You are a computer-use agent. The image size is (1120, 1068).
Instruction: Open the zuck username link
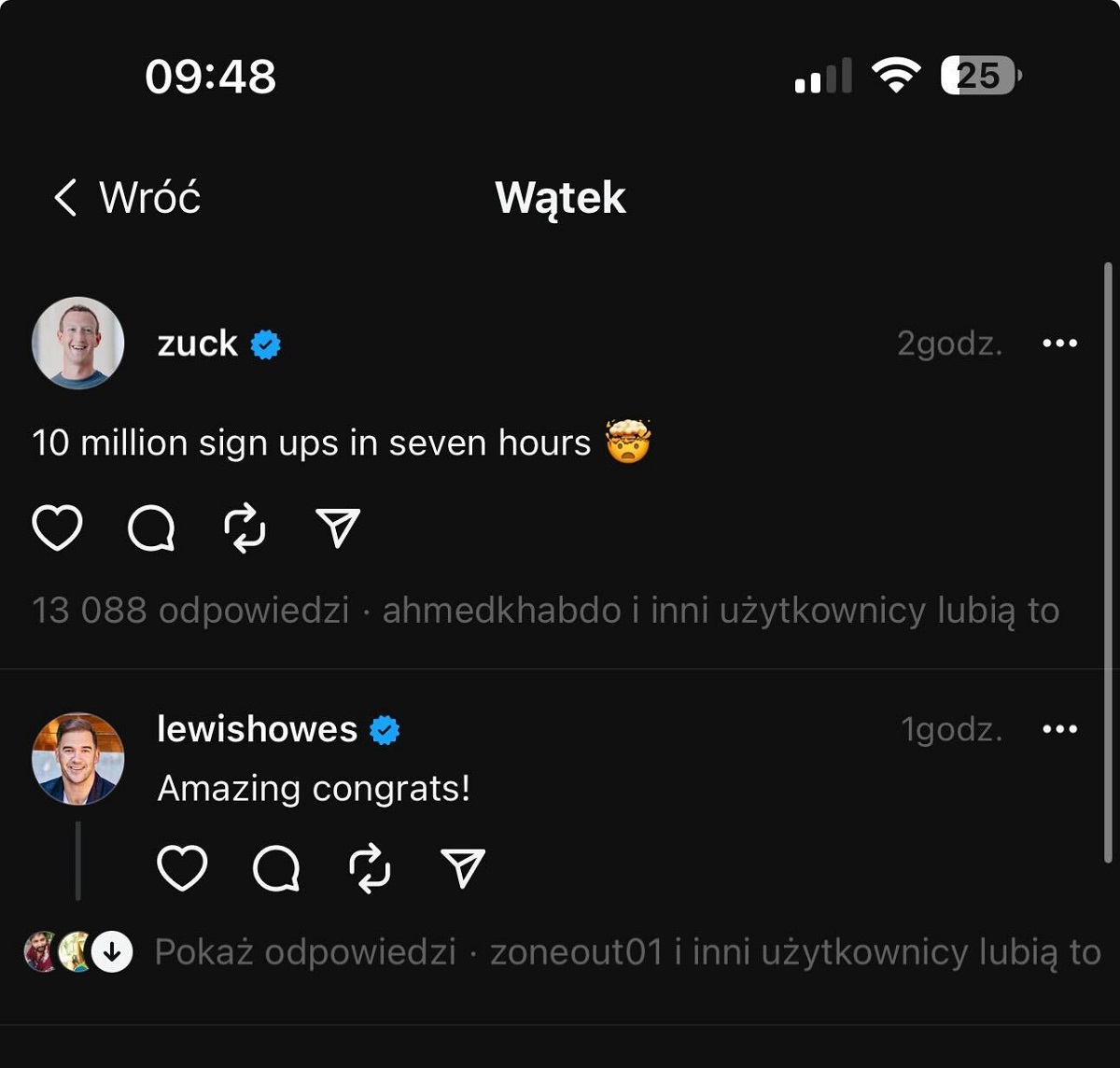click(197, 344)
